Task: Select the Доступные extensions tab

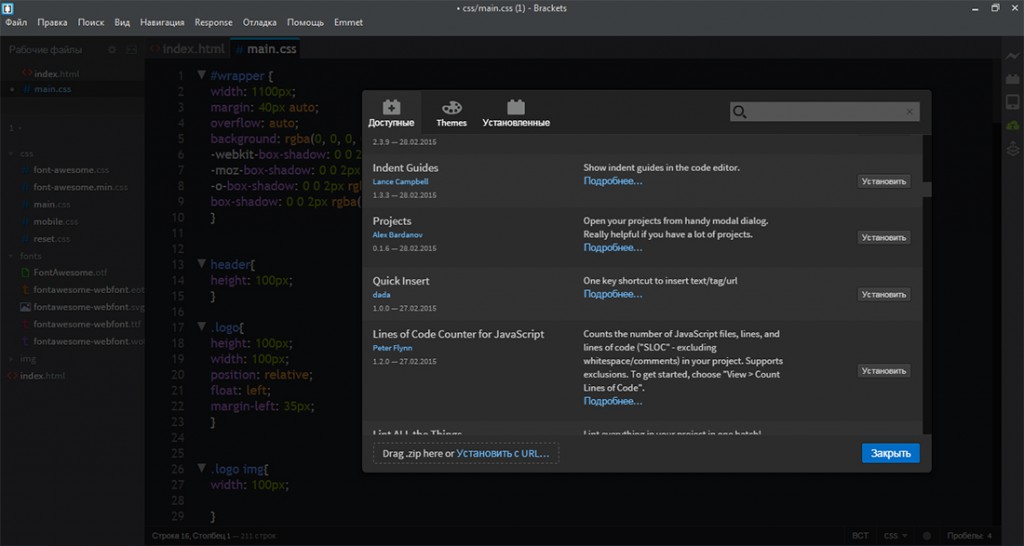Action: (391, 113)
